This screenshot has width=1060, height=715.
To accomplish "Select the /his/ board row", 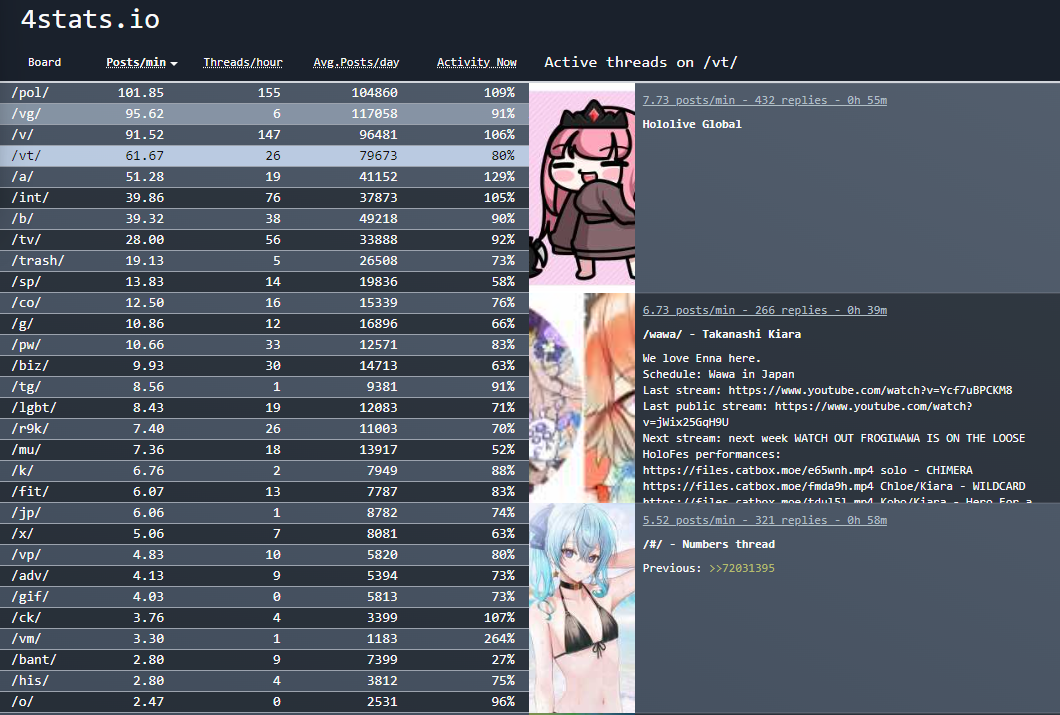I will click(264, 680).
